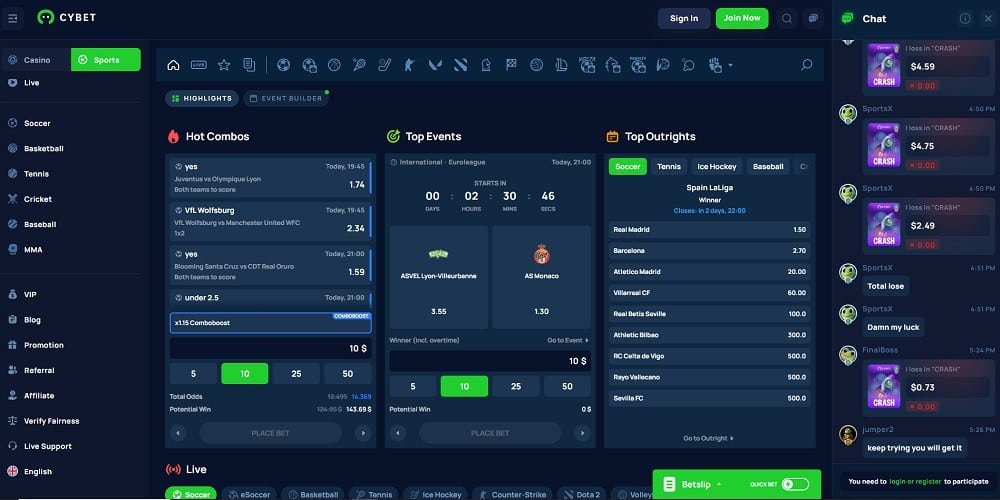
Task: Switch to Sports section
Action: coord(106,60)
